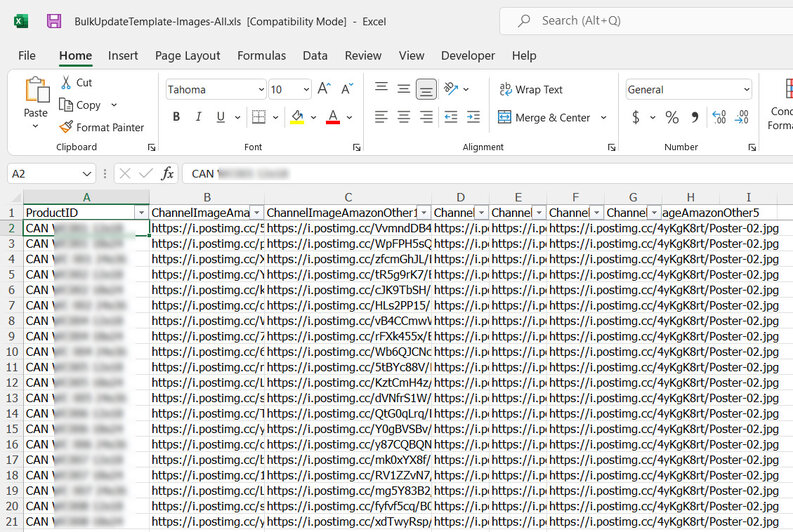Image resolution: width=793 pixels, height=532 pixels.
Task: Click the Cut scissors icon
Action: click(x=66, y=82)
